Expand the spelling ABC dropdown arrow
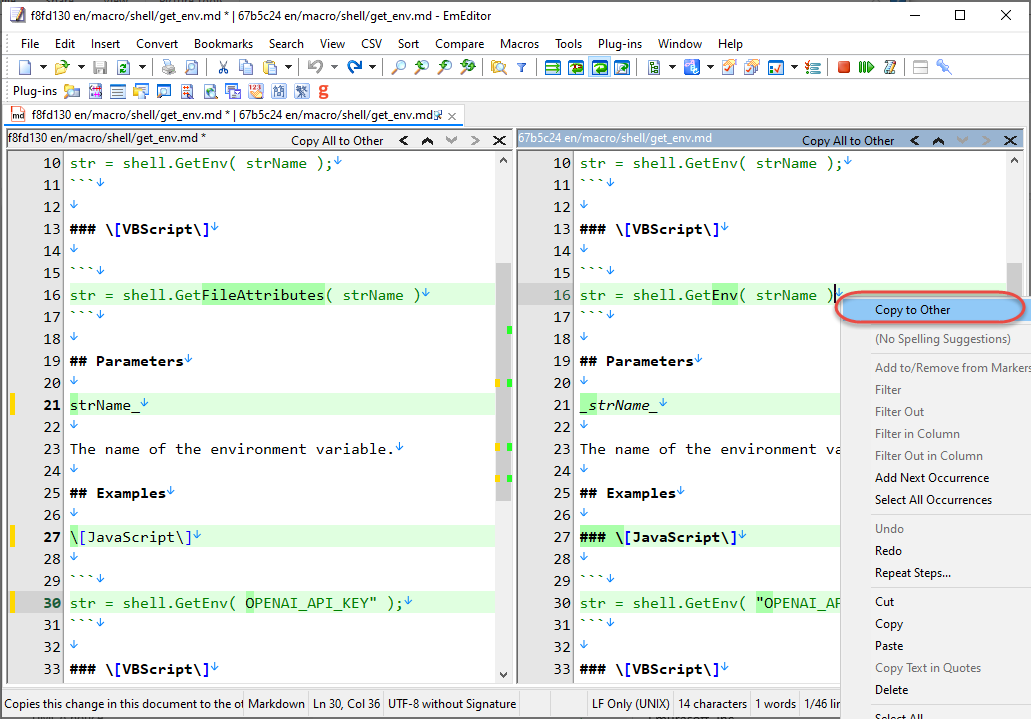 tap(710, 67)
